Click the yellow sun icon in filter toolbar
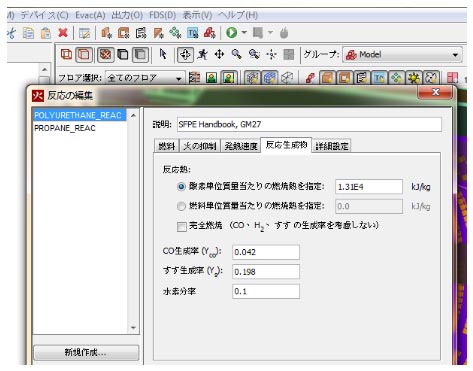 (414, 78)
